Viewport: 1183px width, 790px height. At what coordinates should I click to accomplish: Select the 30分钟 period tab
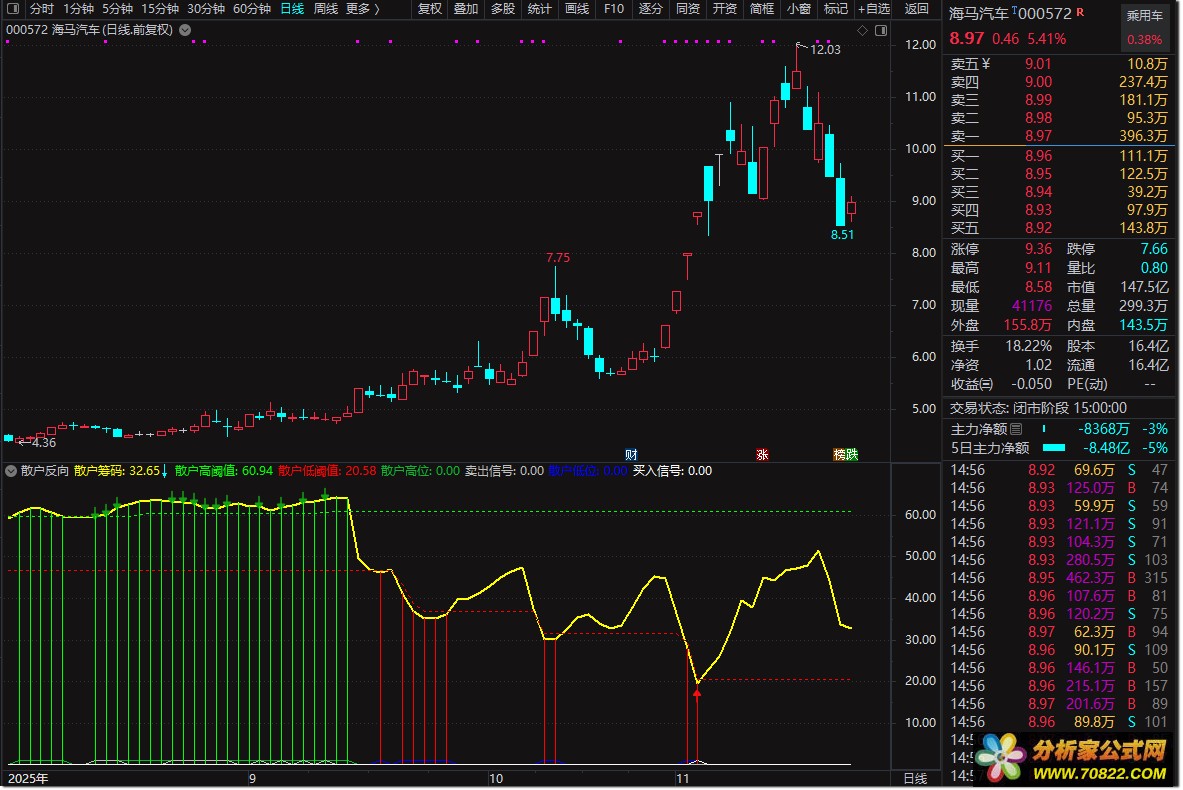tap(206, 9)
